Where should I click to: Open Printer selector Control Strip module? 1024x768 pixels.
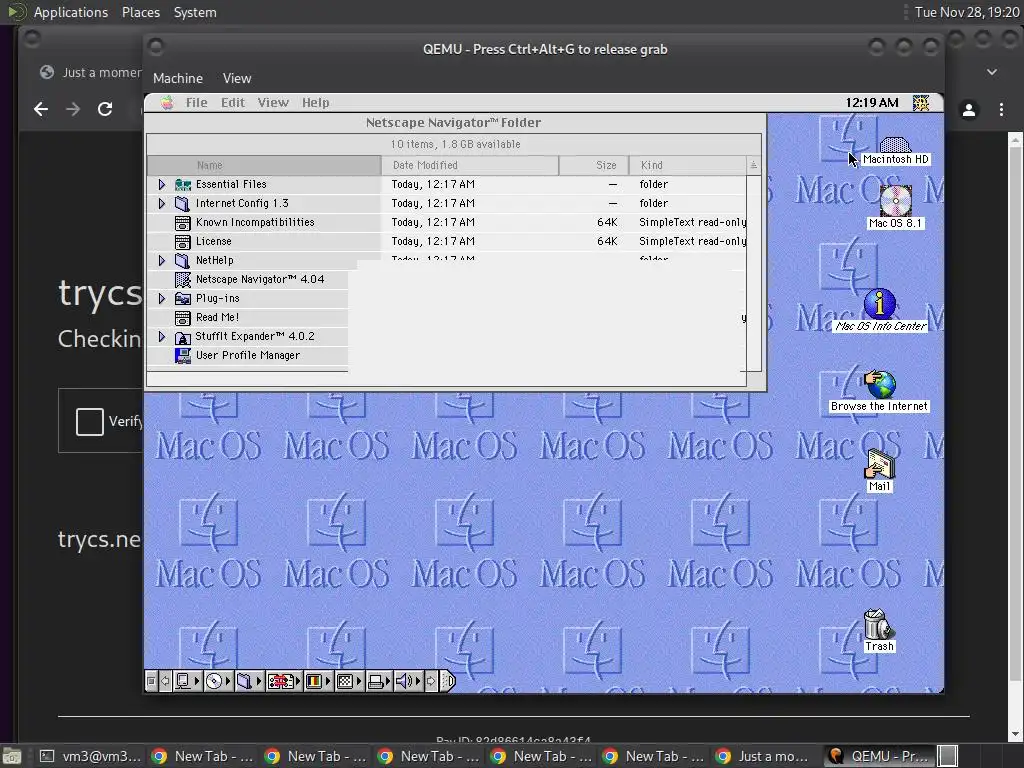[x=379, y=681]
